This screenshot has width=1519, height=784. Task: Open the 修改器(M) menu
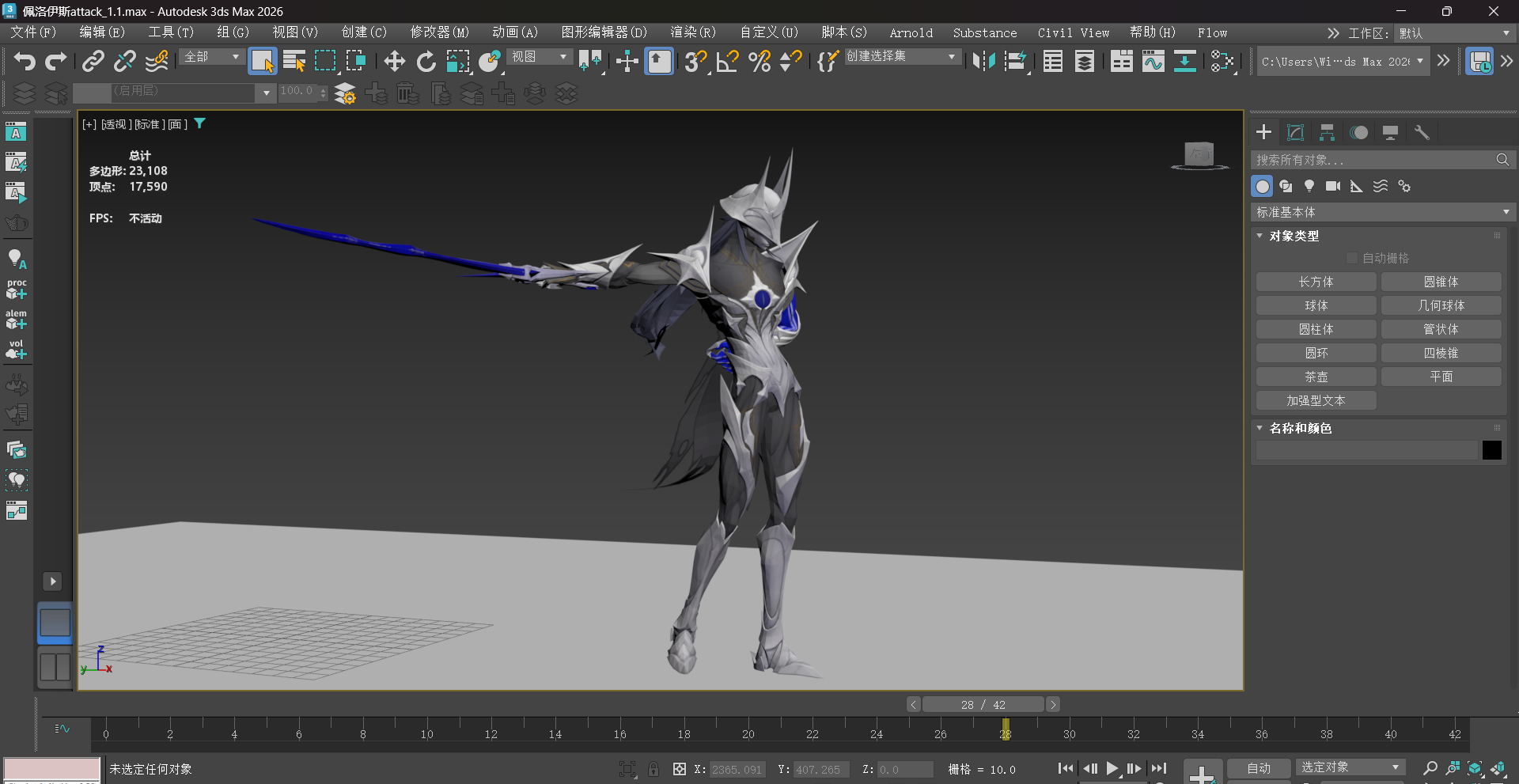point(440,32)
